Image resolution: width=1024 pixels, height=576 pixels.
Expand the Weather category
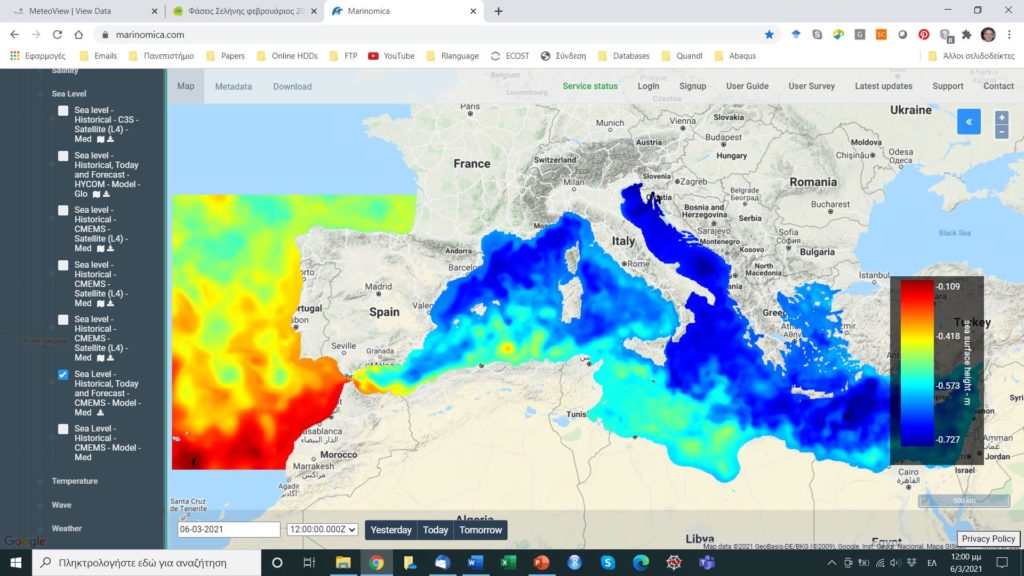point(67,528)
